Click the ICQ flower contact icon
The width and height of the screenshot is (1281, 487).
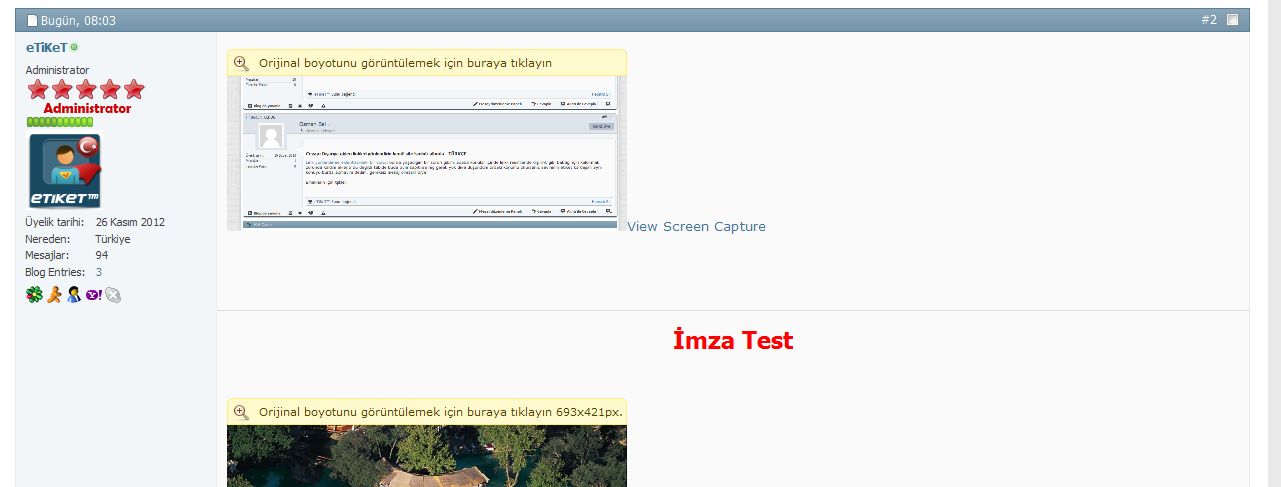coord(33,295)
